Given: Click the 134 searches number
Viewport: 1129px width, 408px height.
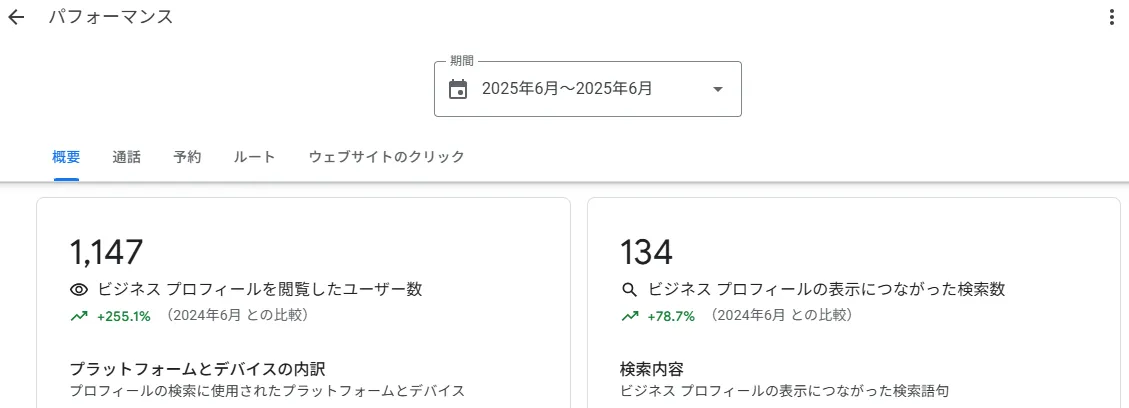Looking at the screenshot, I should [x=646, y=253].
